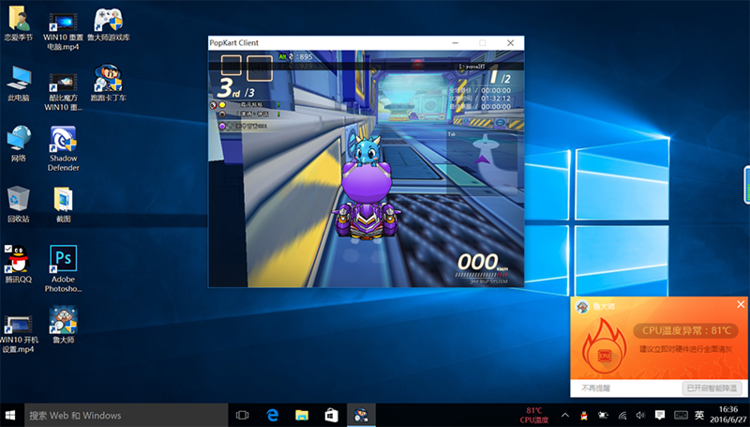Viewport: 750px width, 427px height.
Task: Open the Shadow Defender desktop icon
Action: point(63,138)
